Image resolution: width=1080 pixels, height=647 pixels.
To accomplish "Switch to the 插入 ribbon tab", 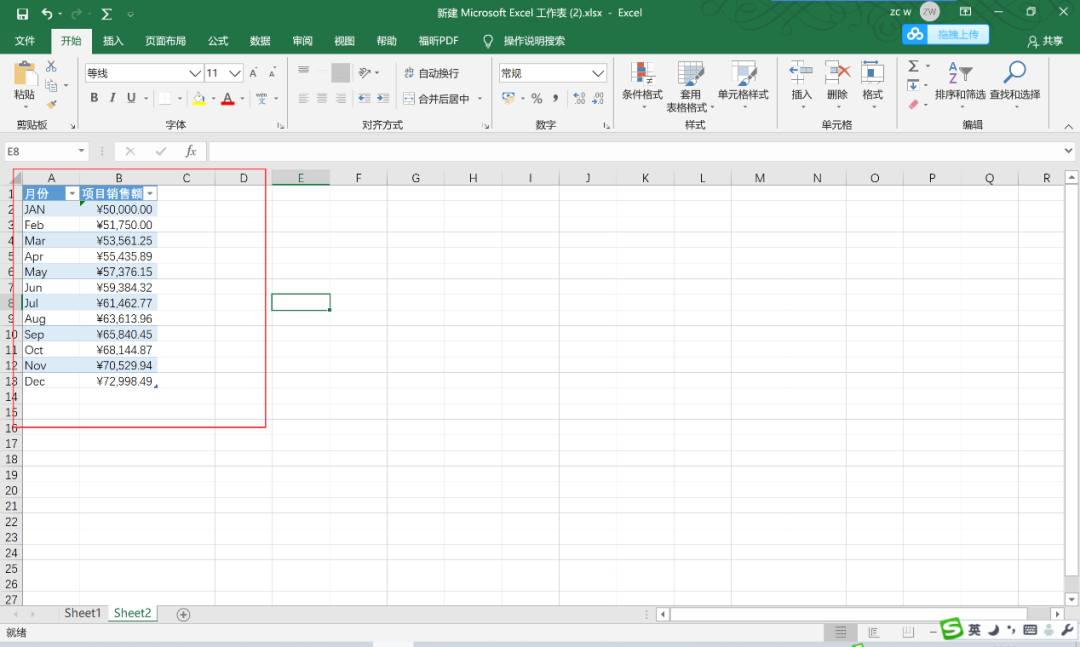I will tap(112, 41).
